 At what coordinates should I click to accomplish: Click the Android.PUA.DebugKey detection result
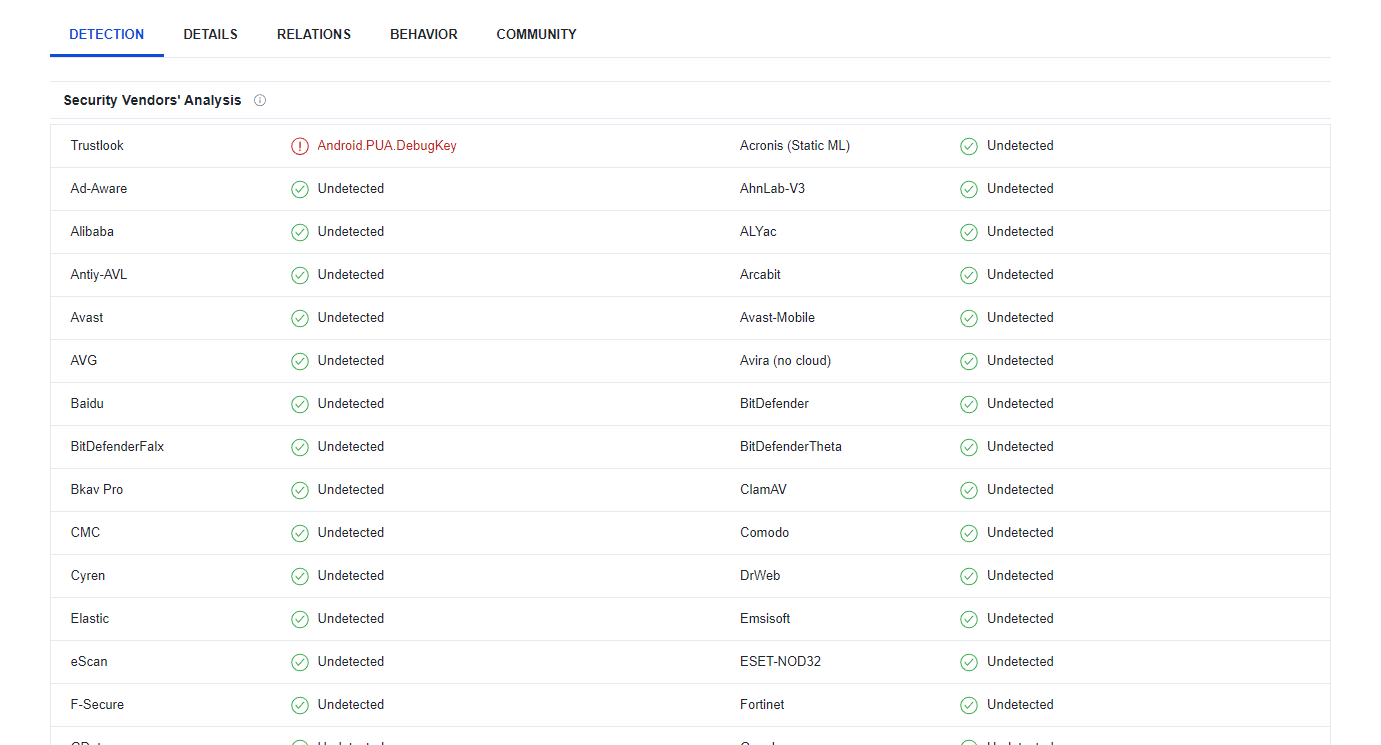[387, 146]
